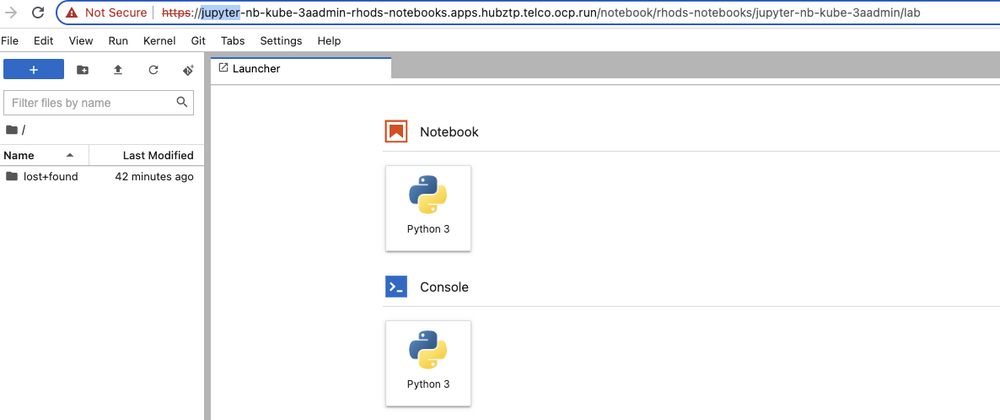Refresh the file browser list
1000x420 pixels.
coord(153,70)
